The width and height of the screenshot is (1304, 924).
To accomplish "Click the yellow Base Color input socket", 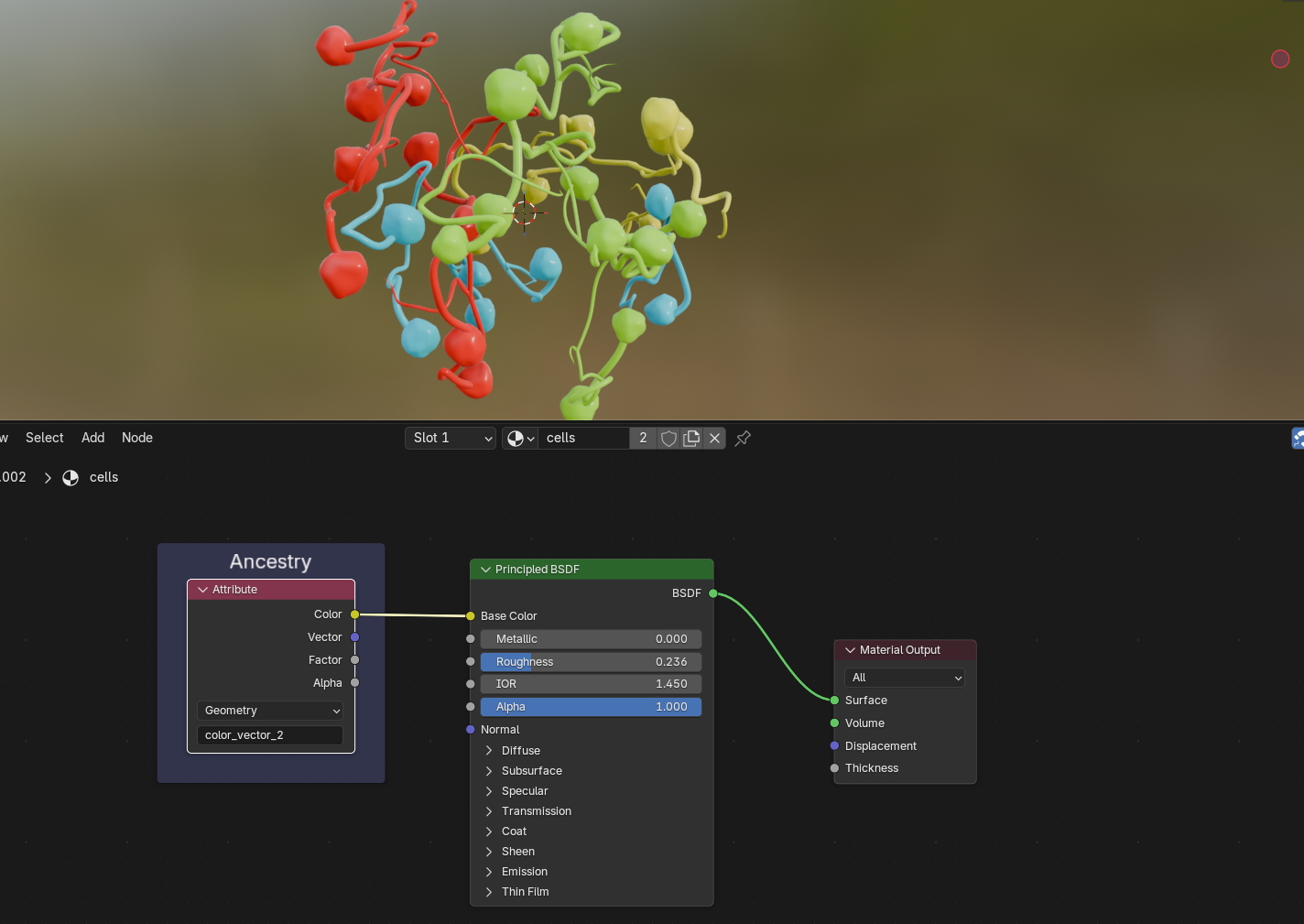I will pos(471,616).
